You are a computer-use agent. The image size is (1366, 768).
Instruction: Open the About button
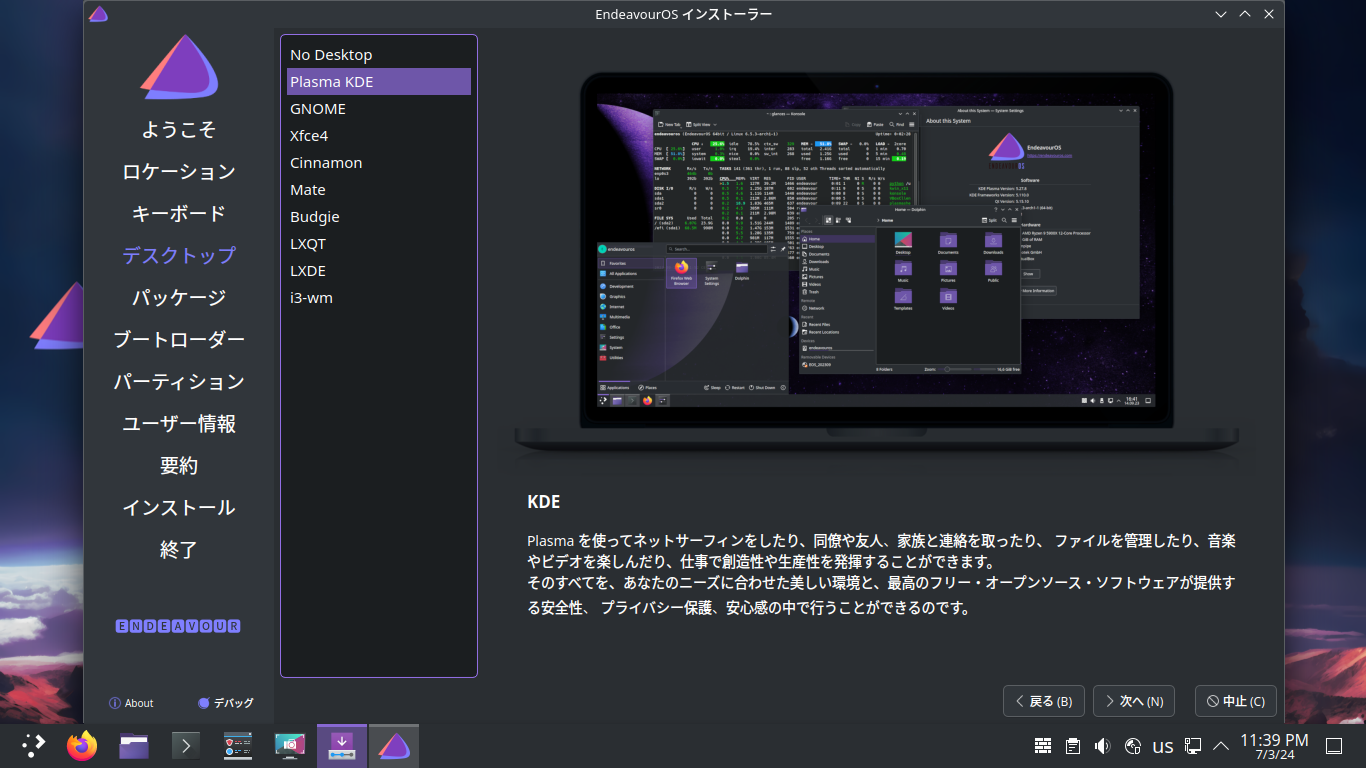pos(131,703)
